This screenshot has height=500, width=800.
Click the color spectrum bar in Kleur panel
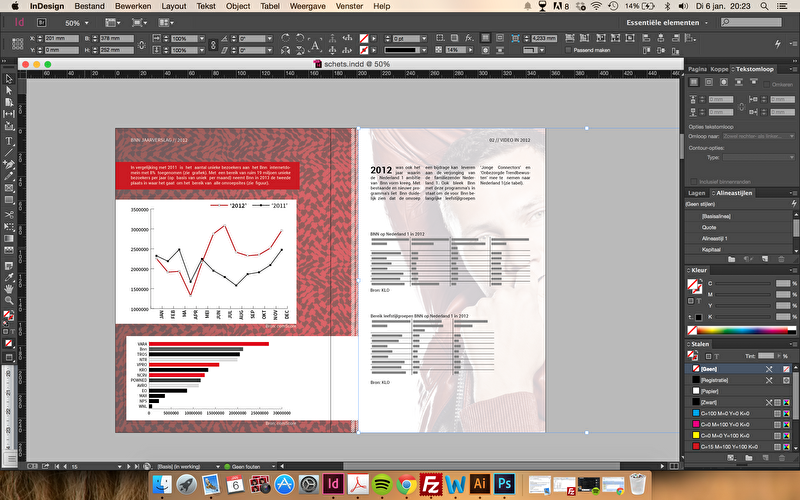[742, 330]
